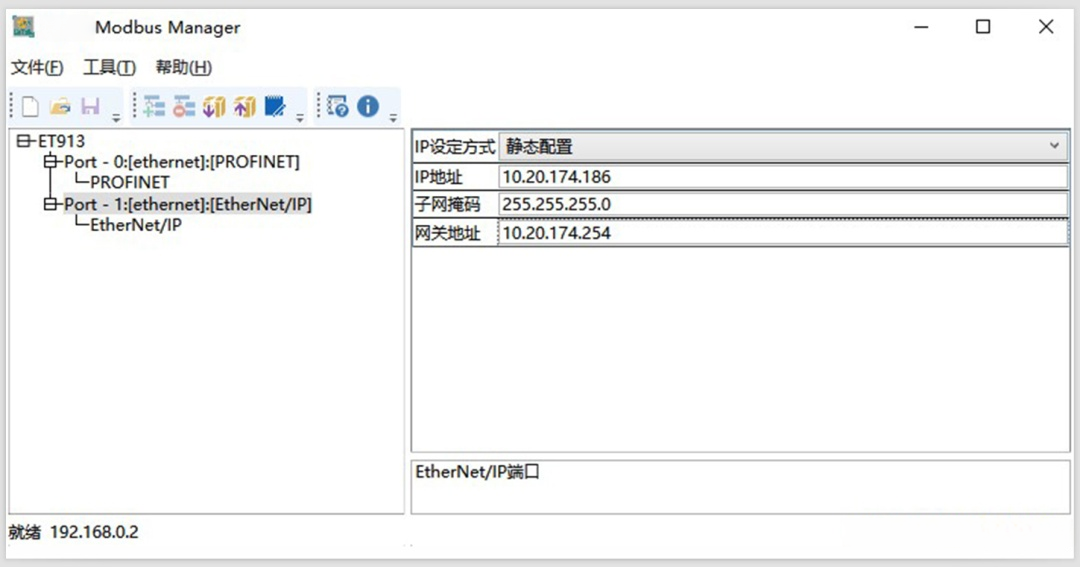Maximize the Modbus Manager window

click(x=983, y=27)
